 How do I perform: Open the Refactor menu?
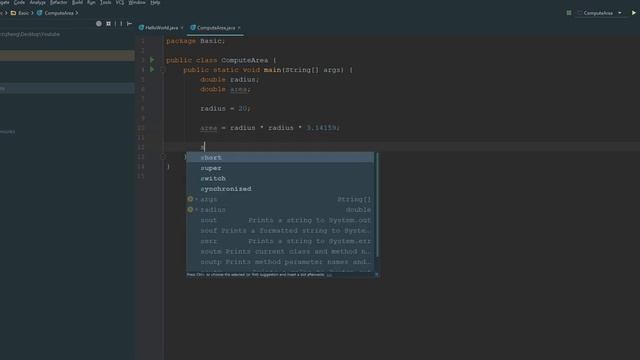pos(58,2)
